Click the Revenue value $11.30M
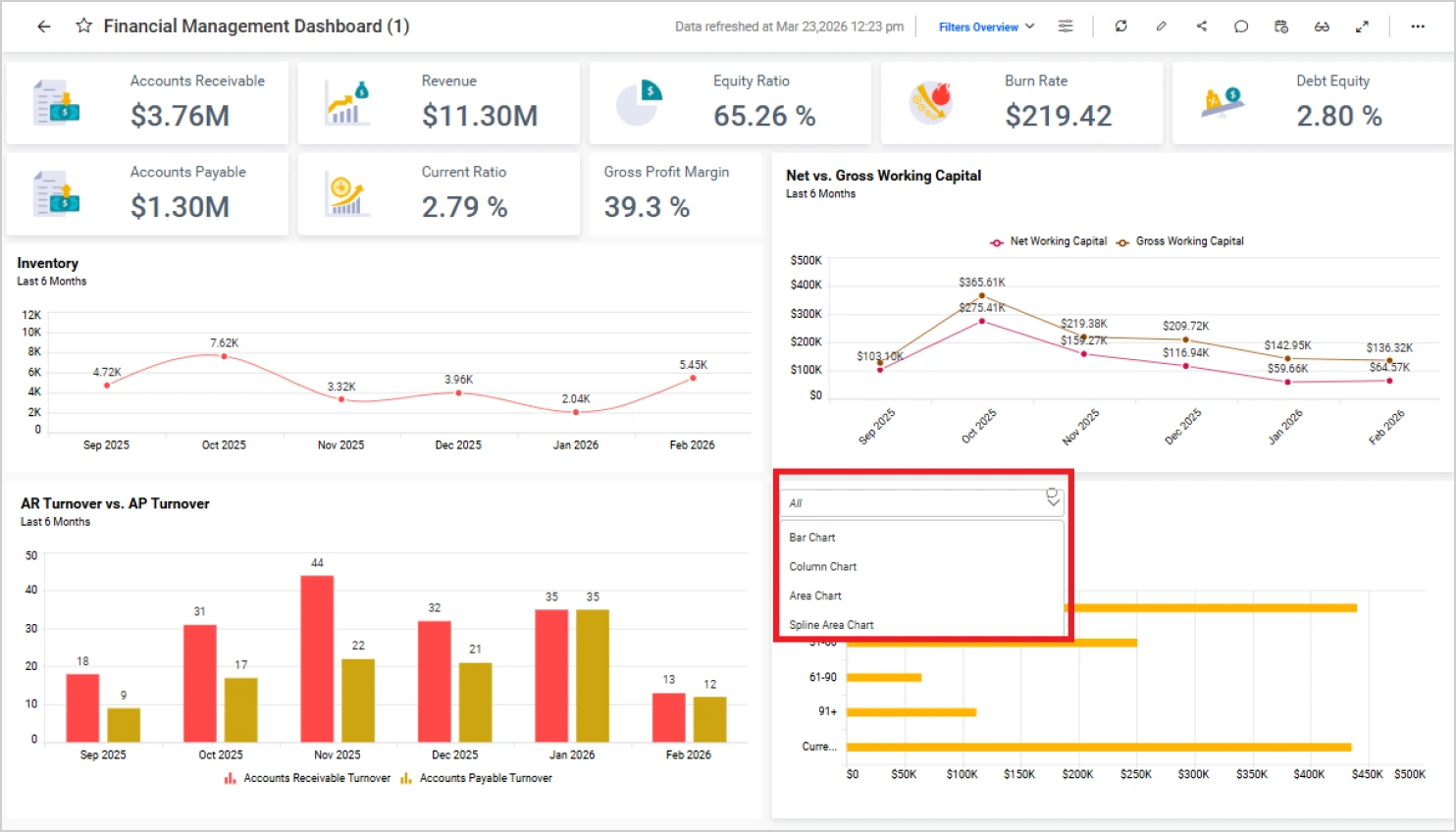The width and height of the screenshot is (1456, 832). (x=480, y=116)
